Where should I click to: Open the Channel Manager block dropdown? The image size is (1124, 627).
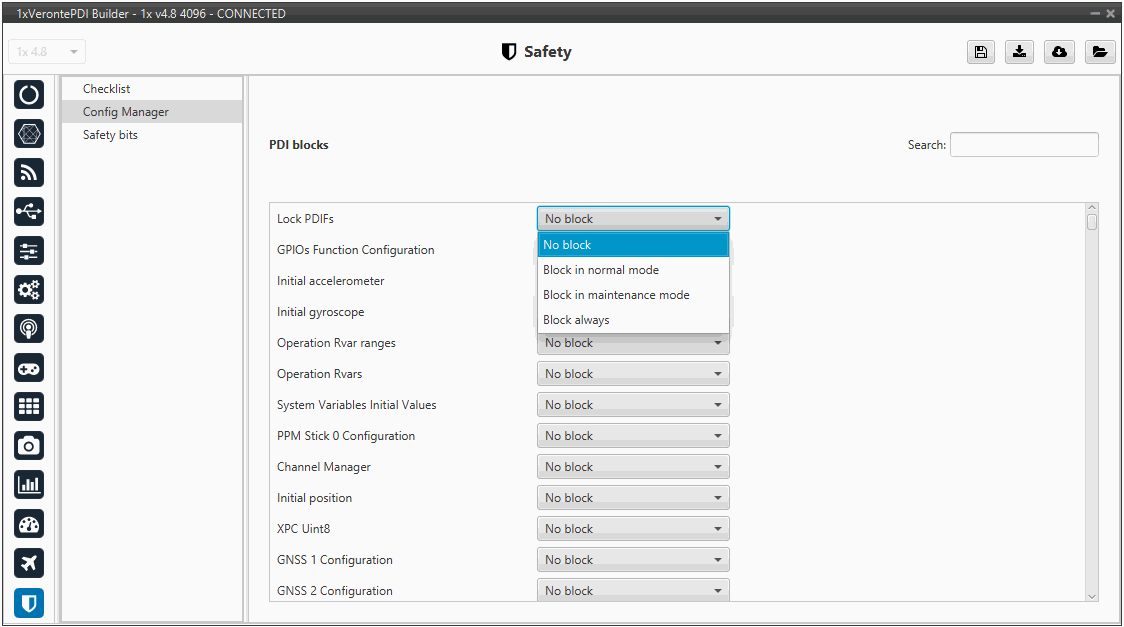coord(633,467)
